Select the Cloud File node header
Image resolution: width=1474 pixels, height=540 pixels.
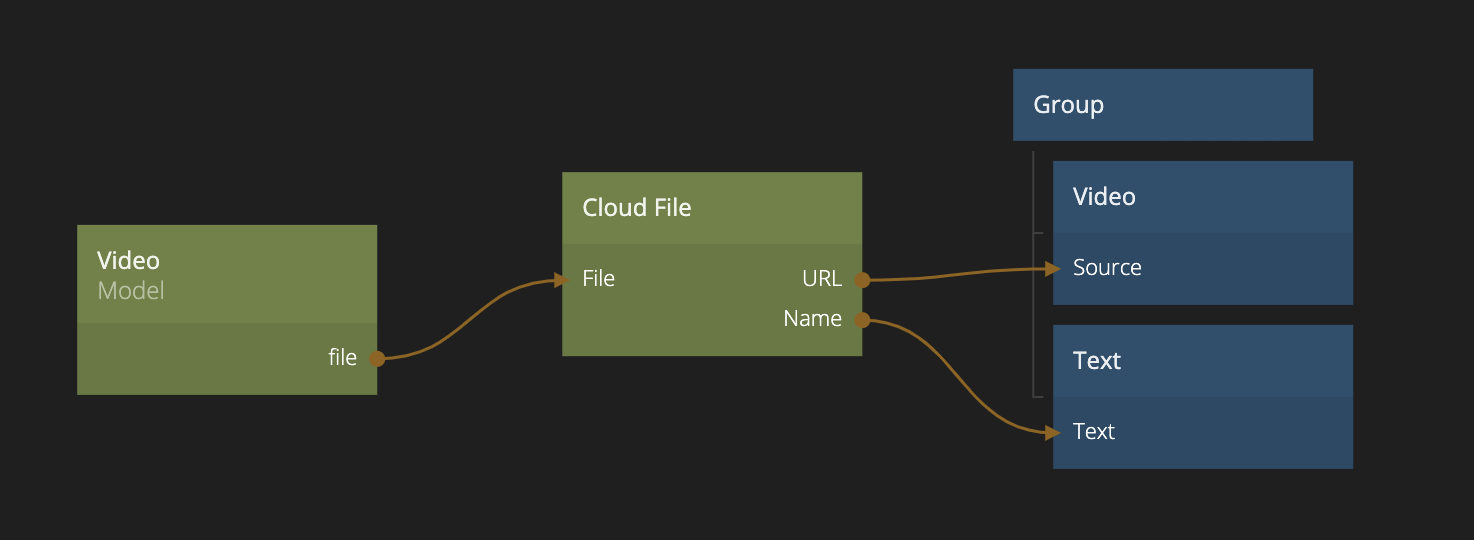(x=711, y=208)
